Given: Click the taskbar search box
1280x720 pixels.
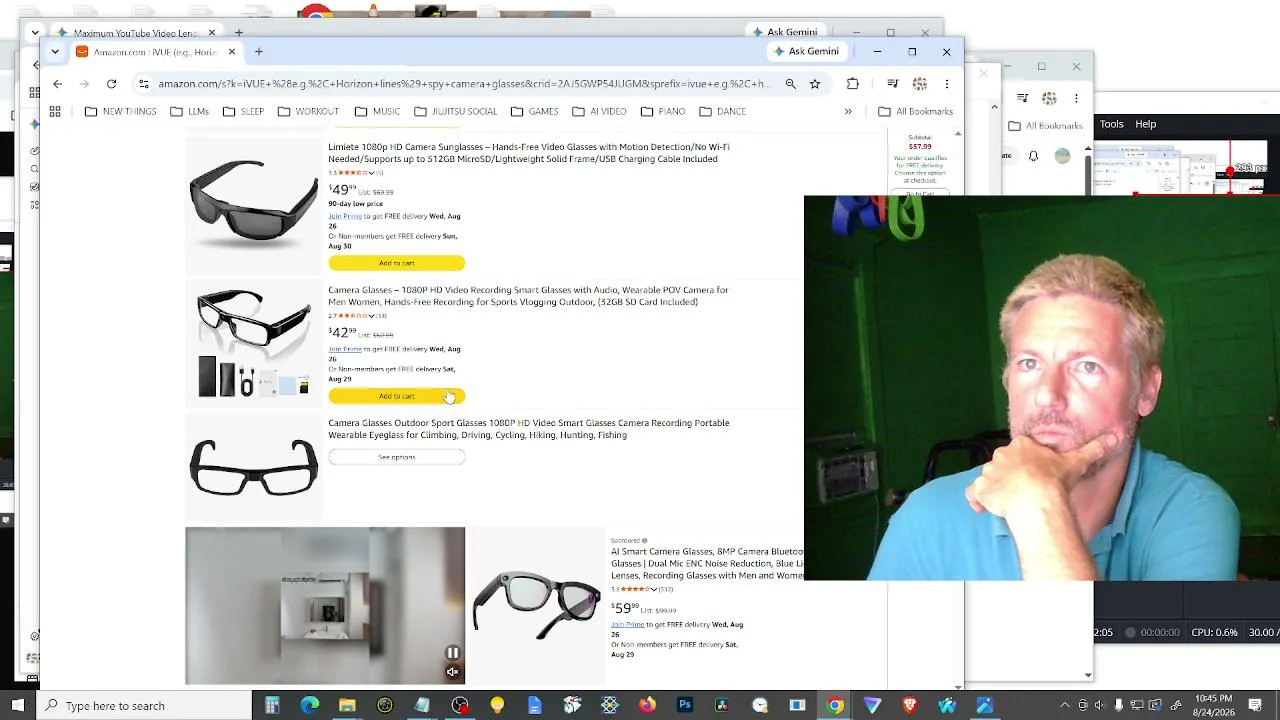Looking at the screenshot, I should pos(143,706).
